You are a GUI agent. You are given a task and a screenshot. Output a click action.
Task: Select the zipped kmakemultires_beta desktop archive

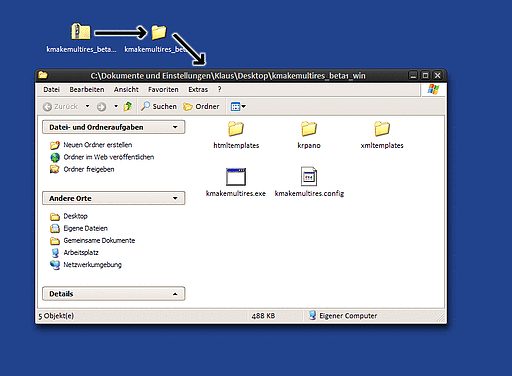pyautogui.click(x=81, y=32)
